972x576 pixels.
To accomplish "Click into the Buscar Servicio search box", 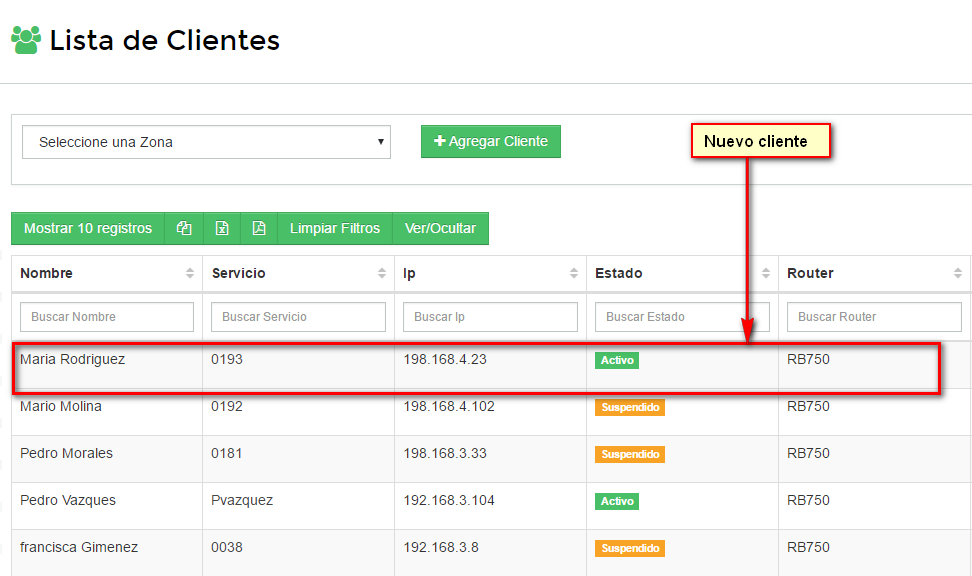I will pos(298,317).
